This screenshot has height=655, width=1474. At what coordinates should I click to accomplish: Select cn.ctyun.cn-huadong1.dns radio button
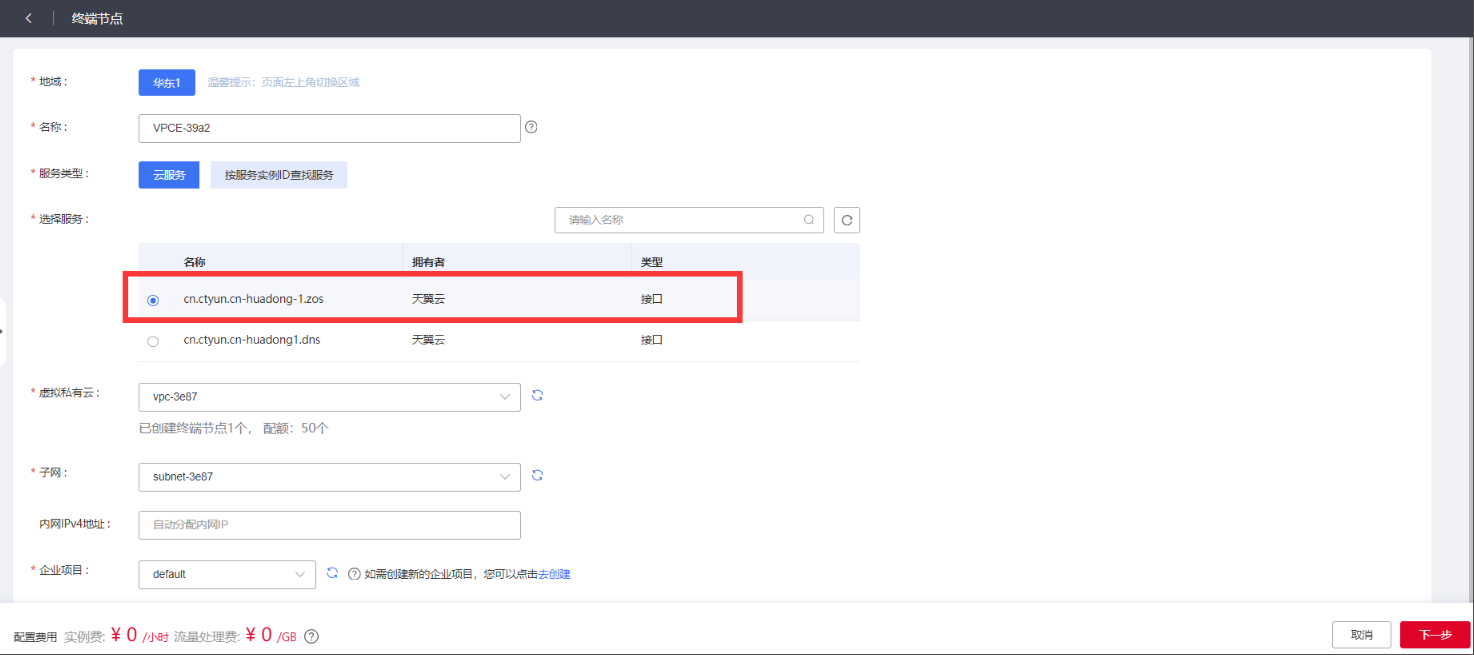coord(153,341)
